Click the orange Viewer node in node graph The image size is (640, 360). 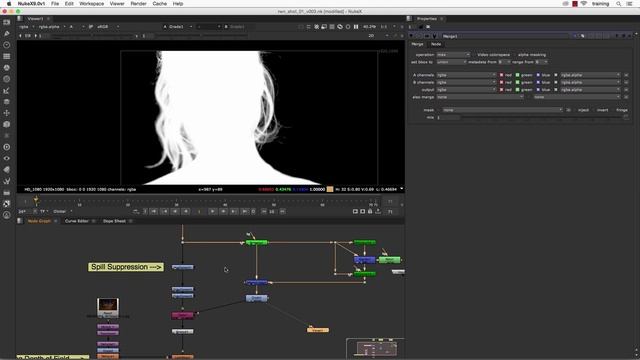pyautogui.click(x=318, y=330)
